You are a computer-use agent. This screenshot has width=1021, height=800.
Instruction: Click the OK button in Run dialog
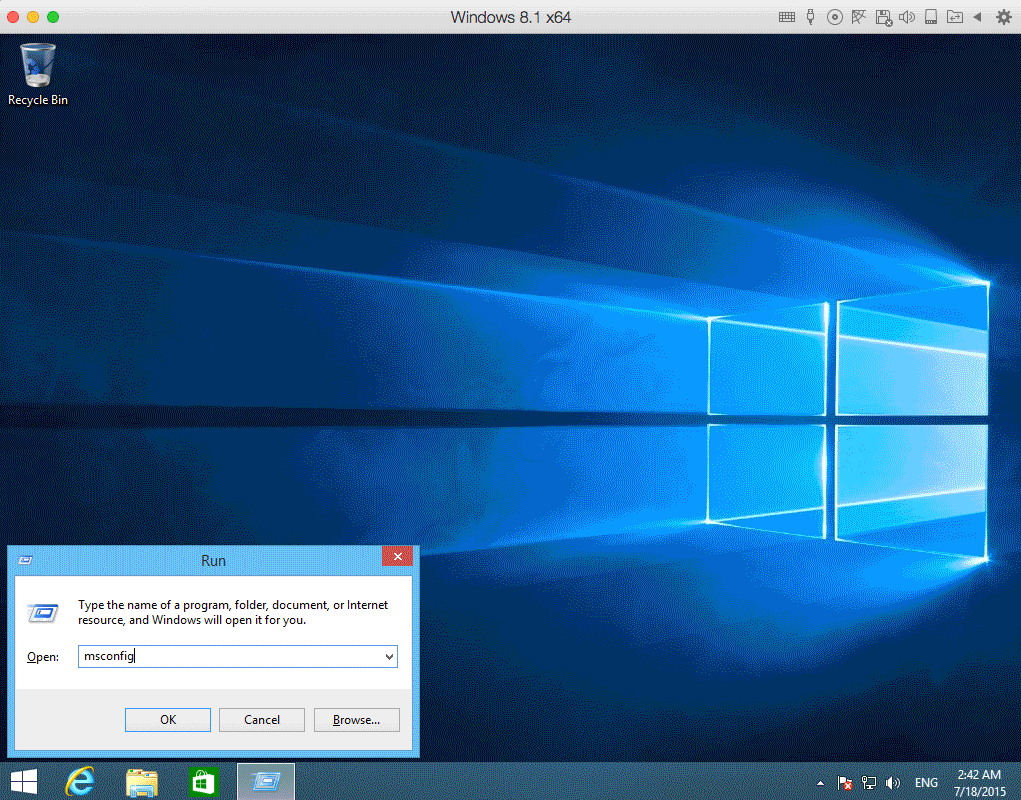pyautogui.click(x=168, y=720)
